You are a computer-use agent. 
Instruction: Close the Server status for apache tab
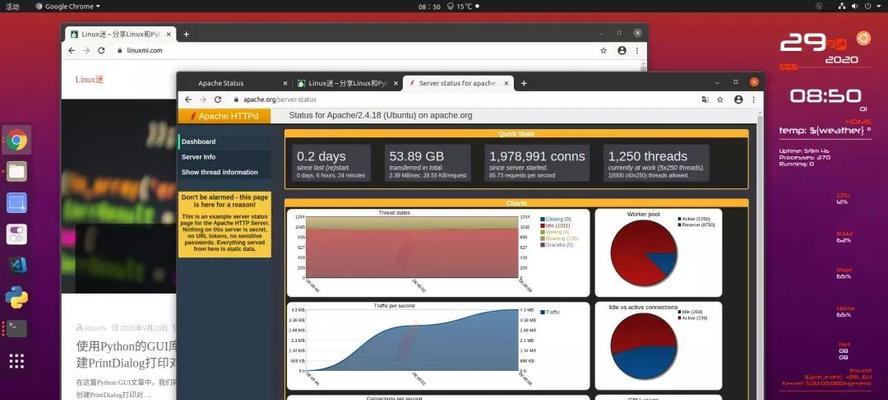(x=506, y=83)
